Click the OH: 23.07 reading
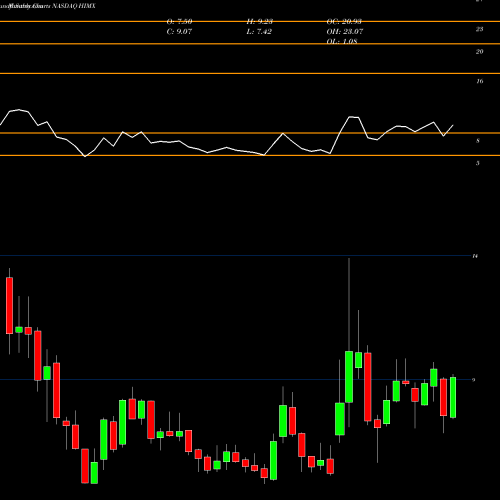The height and width of the screenshot is (500, 500). [x=345, y=32]
